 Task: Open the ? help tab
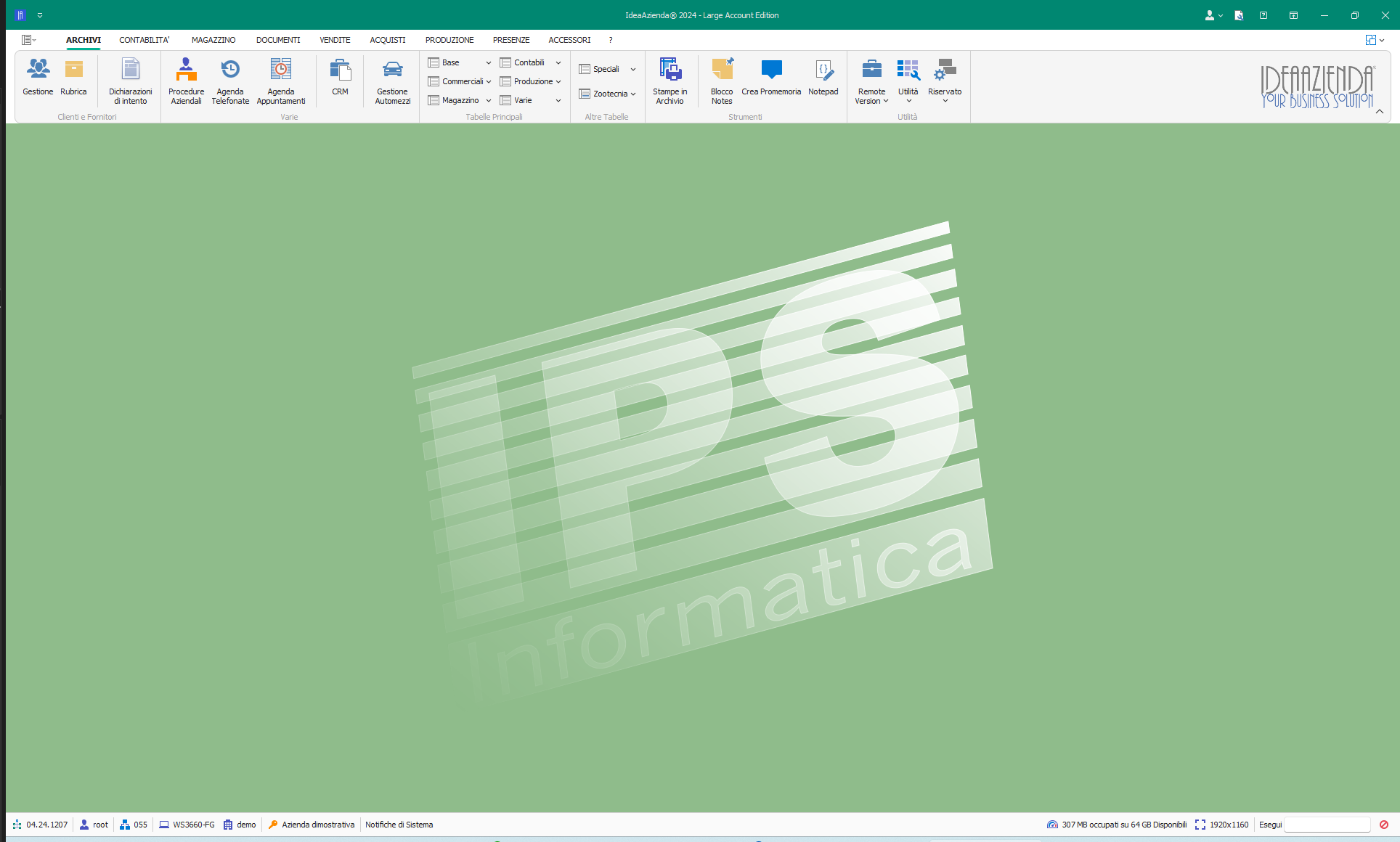[611, 40]
